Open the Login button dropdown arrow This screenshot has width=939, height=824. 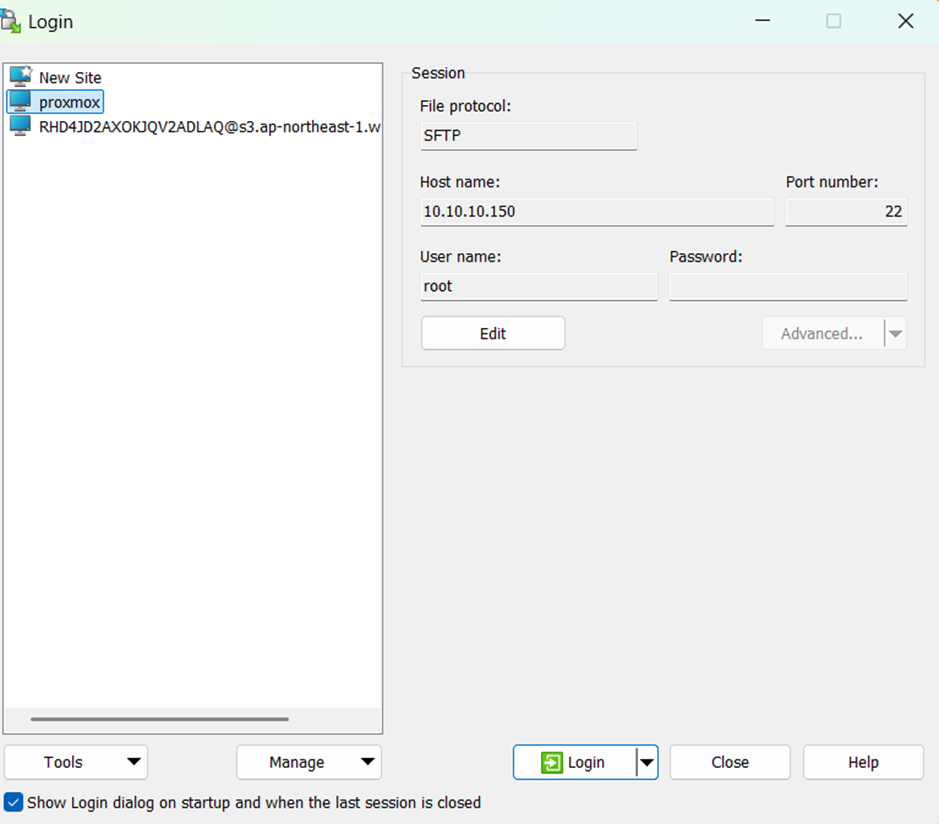pyautogui.click(x=647, y=762)
